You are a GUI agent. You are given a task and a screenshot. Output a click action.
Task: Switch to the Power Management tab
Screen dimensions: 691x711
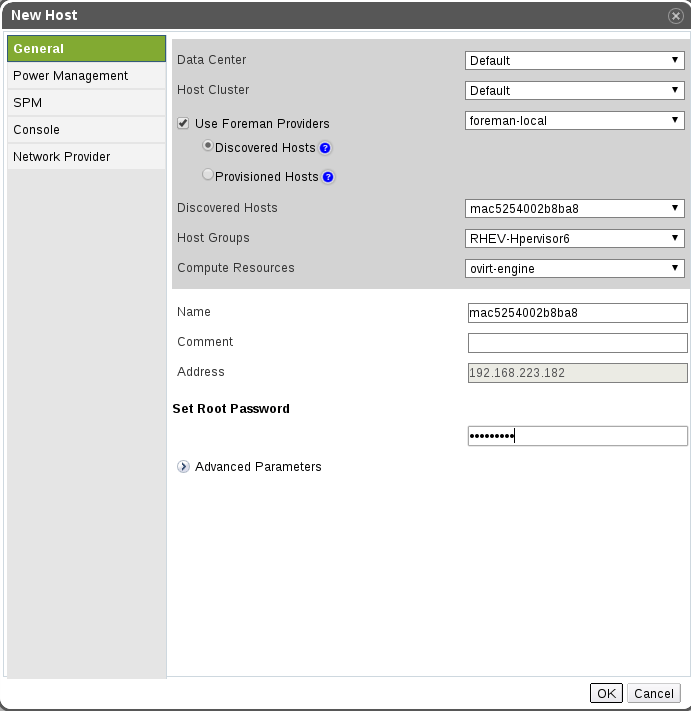click(70, 76)
